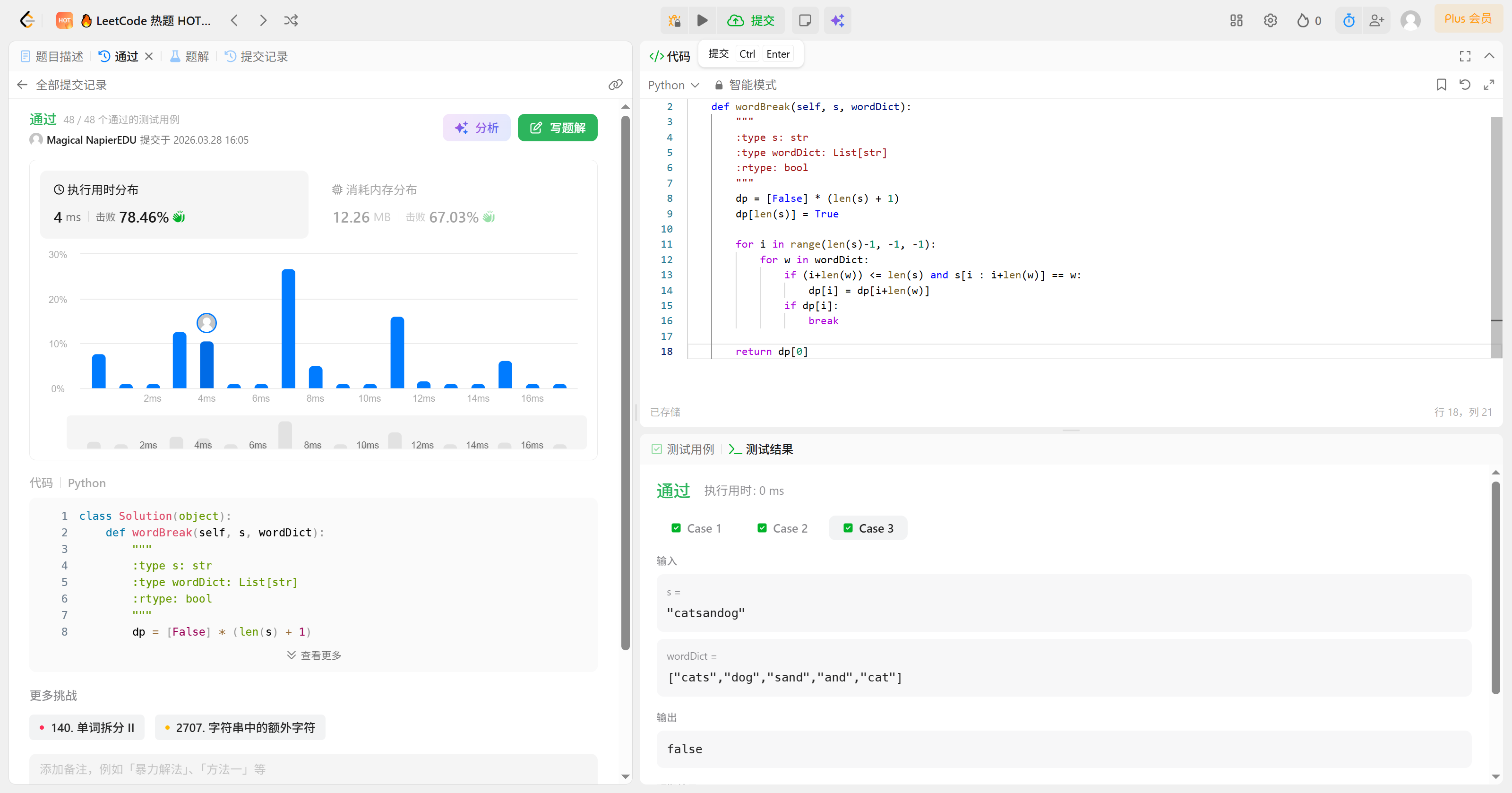Bookmark the code with bookmark icon
This screenshot has width=1512, height=793.
[1441, 85]
